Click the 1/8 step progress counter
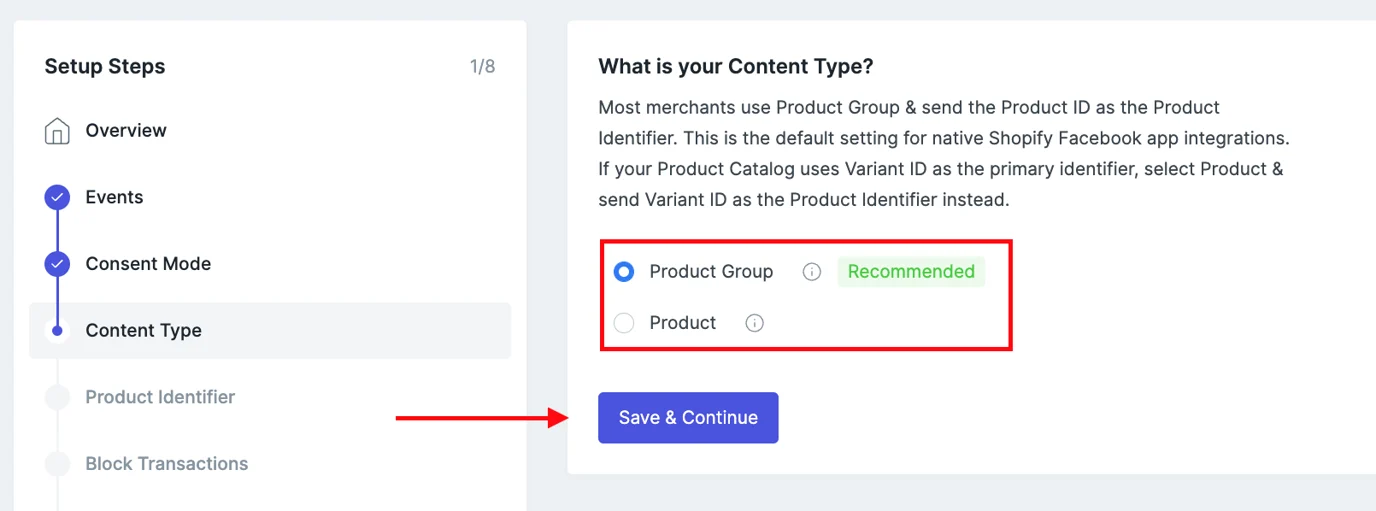 click(482, 67)
